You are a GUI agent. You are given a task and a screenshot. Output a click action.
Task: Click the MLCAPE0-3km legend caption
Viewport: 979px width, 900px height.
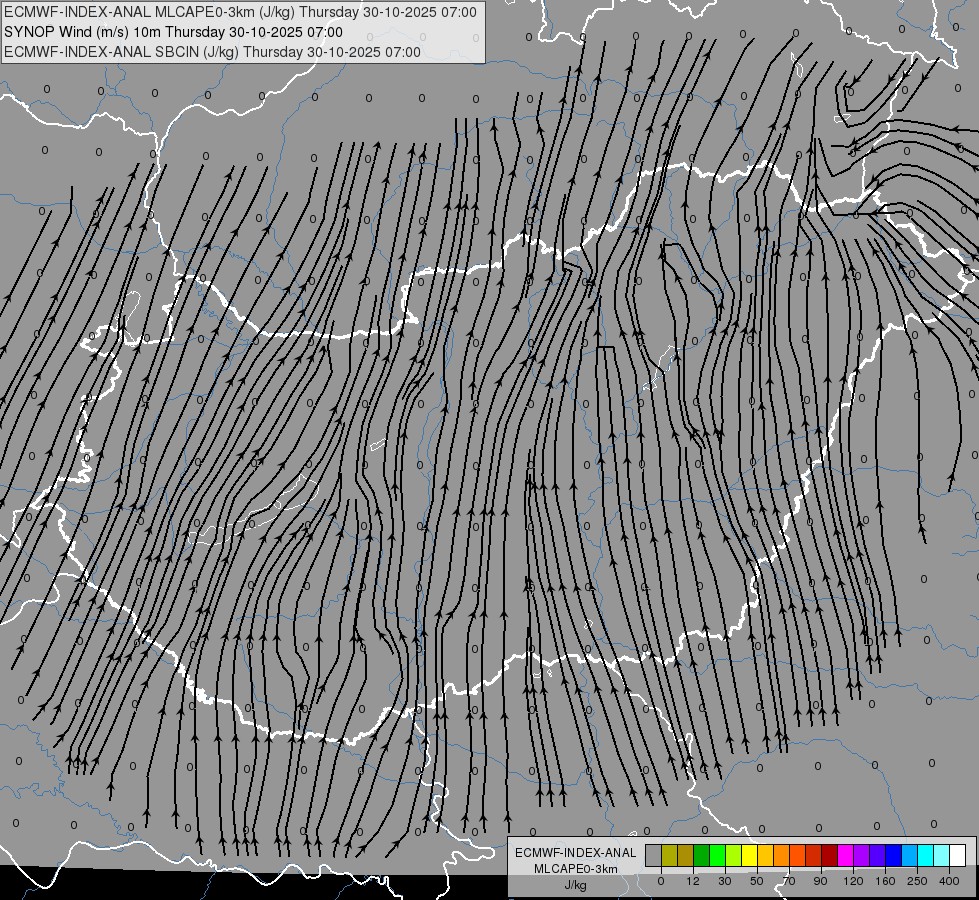click(x=576, y=869)
